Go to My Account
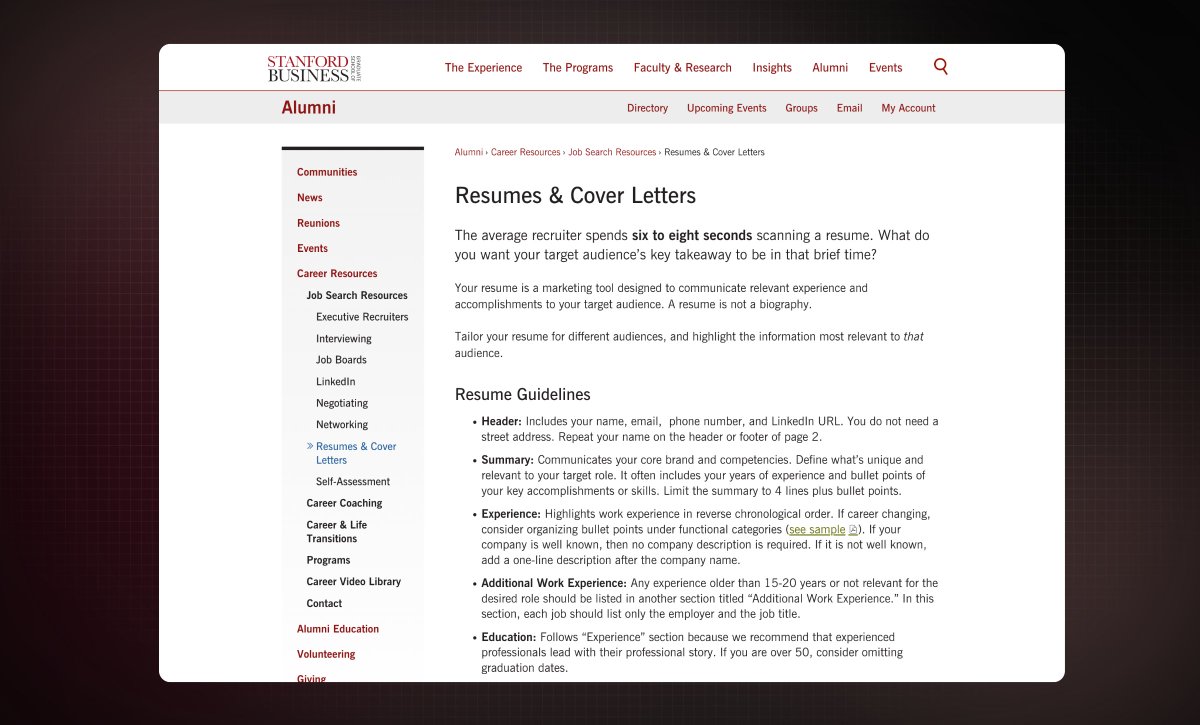This screenshot has width=1200, height=725. pos(908,108)
